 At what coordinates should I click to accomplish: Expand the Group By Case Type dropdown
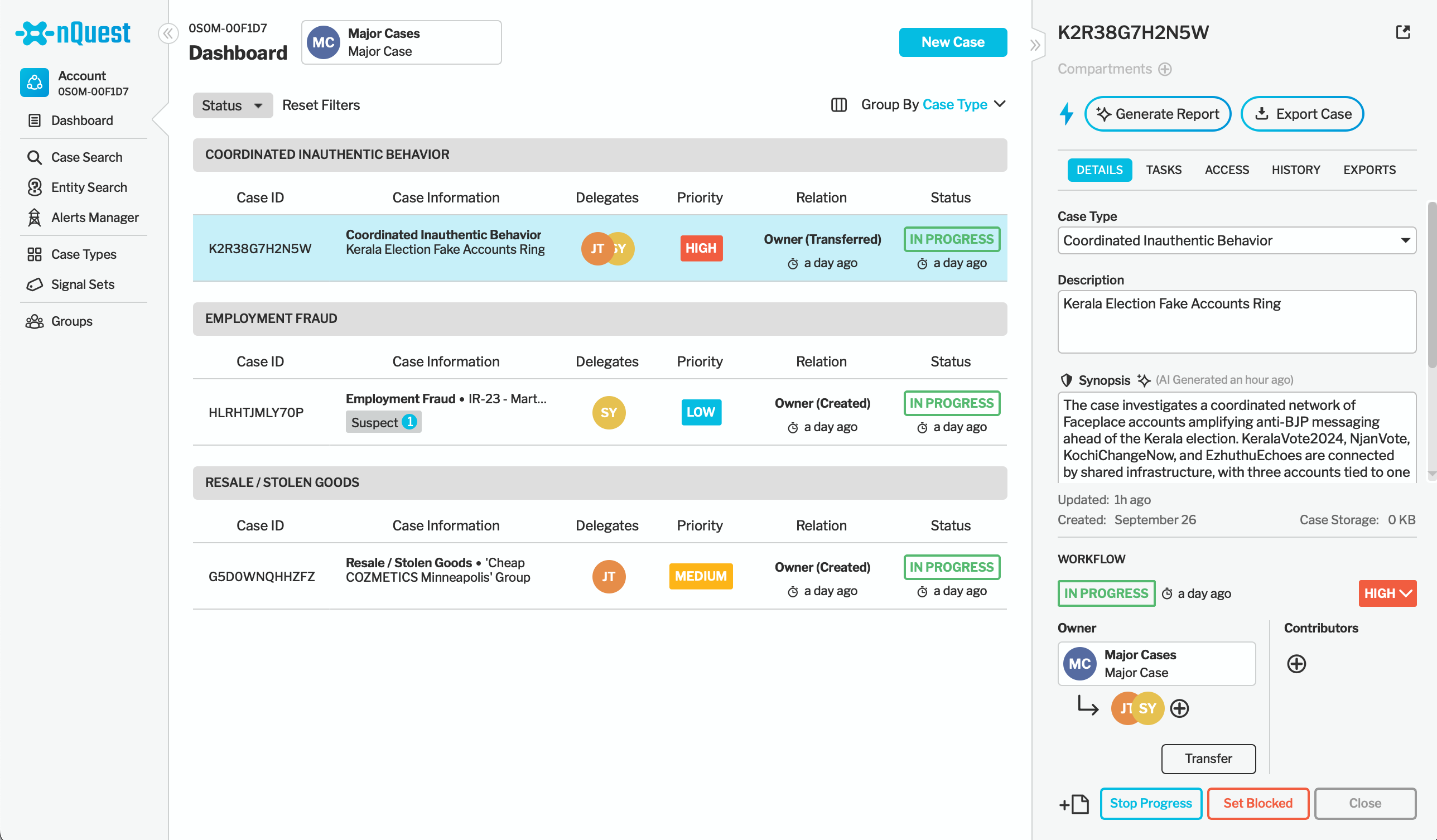click(1000, 104)
